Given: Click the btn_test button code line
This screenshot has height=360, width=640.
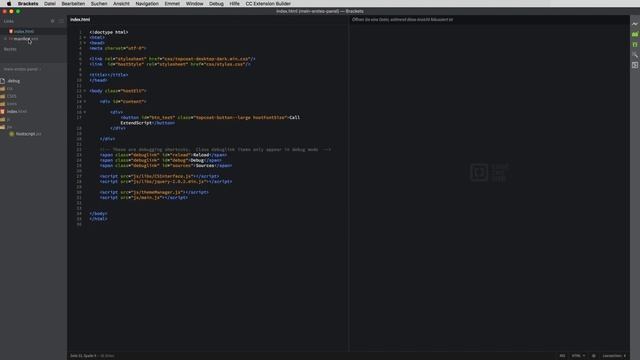Looking at the screenshot, I should (x=210, y=118).
